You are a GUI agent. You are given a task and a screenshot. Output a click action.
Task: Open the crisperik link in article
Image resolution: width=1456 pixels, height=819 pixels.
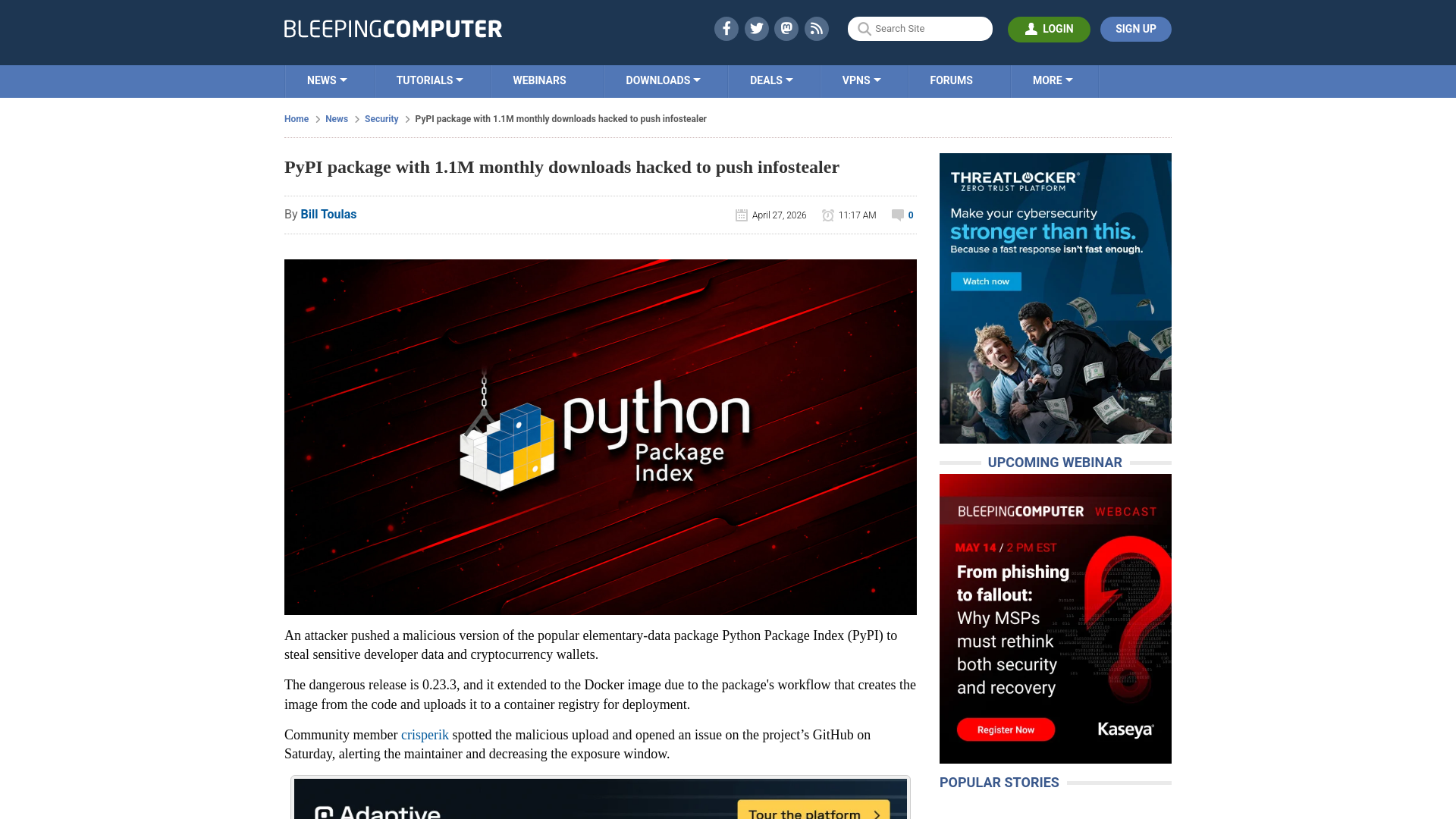tap(425, 735)
